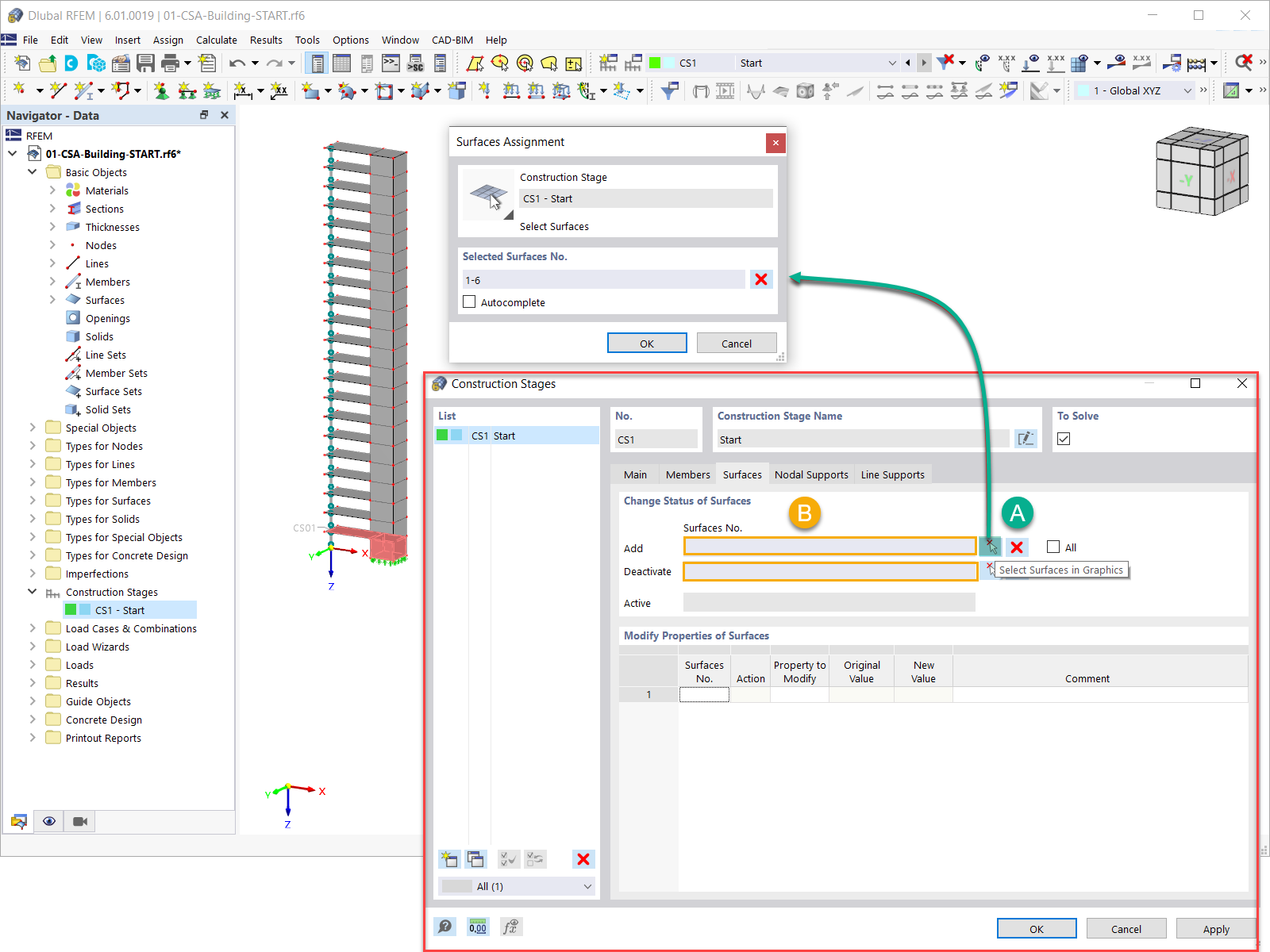This screenshot has height=952, width=1270.
Task: Click delete construction stage red X below list
Action: tap(583, 859)
